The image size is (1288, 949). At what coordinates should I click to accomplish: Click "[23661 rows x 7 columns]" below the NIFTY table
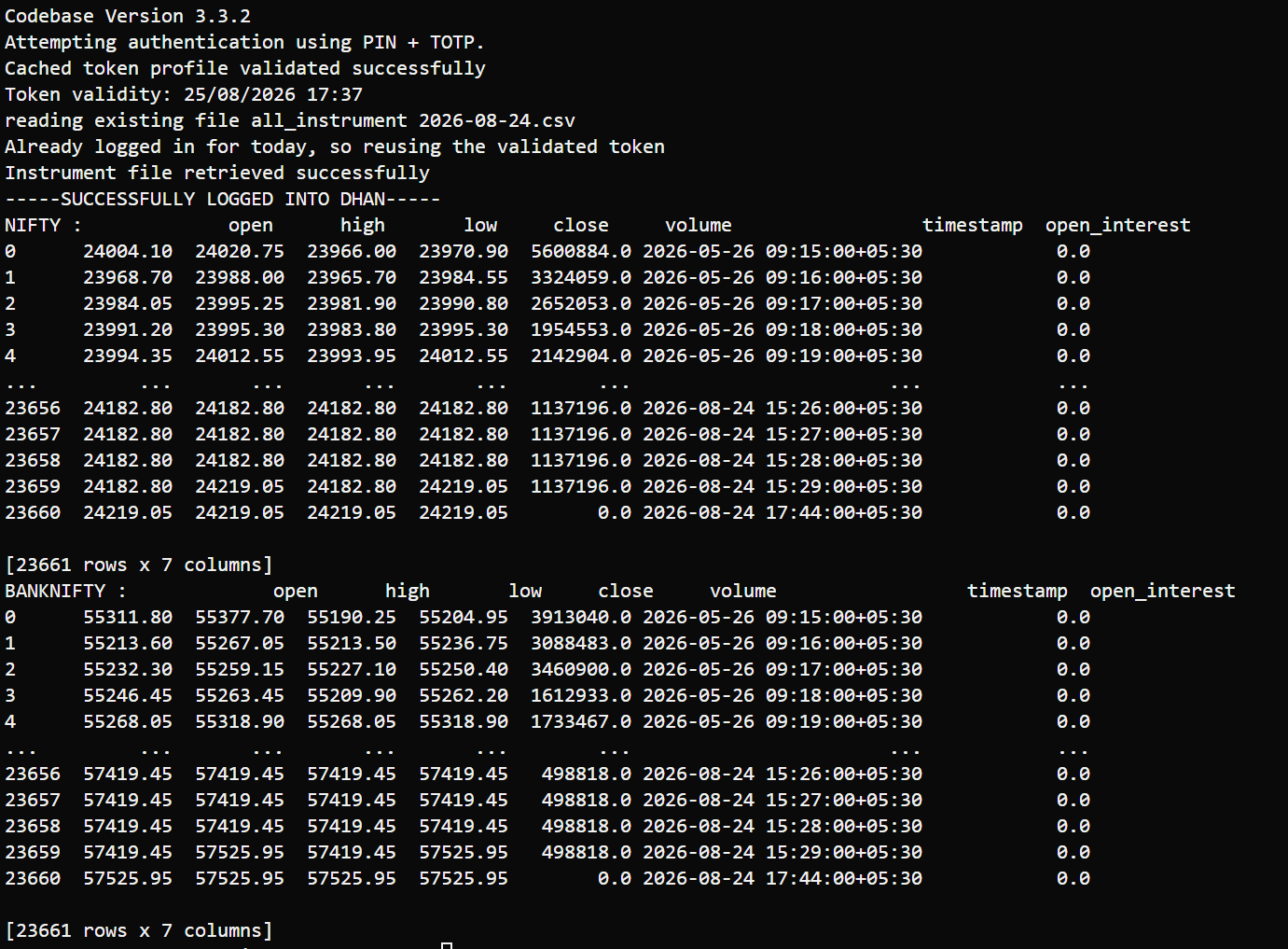(139, 565)
